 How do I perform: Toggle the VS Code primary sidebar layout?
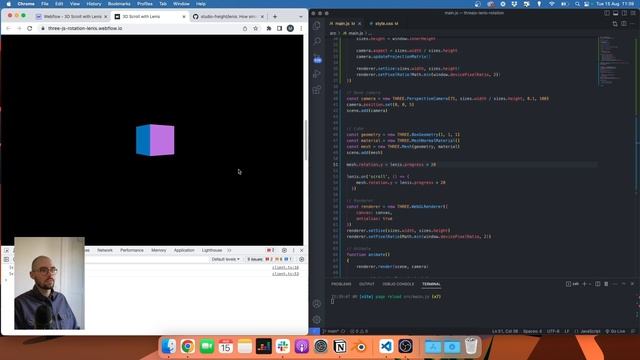pos(607,13)
